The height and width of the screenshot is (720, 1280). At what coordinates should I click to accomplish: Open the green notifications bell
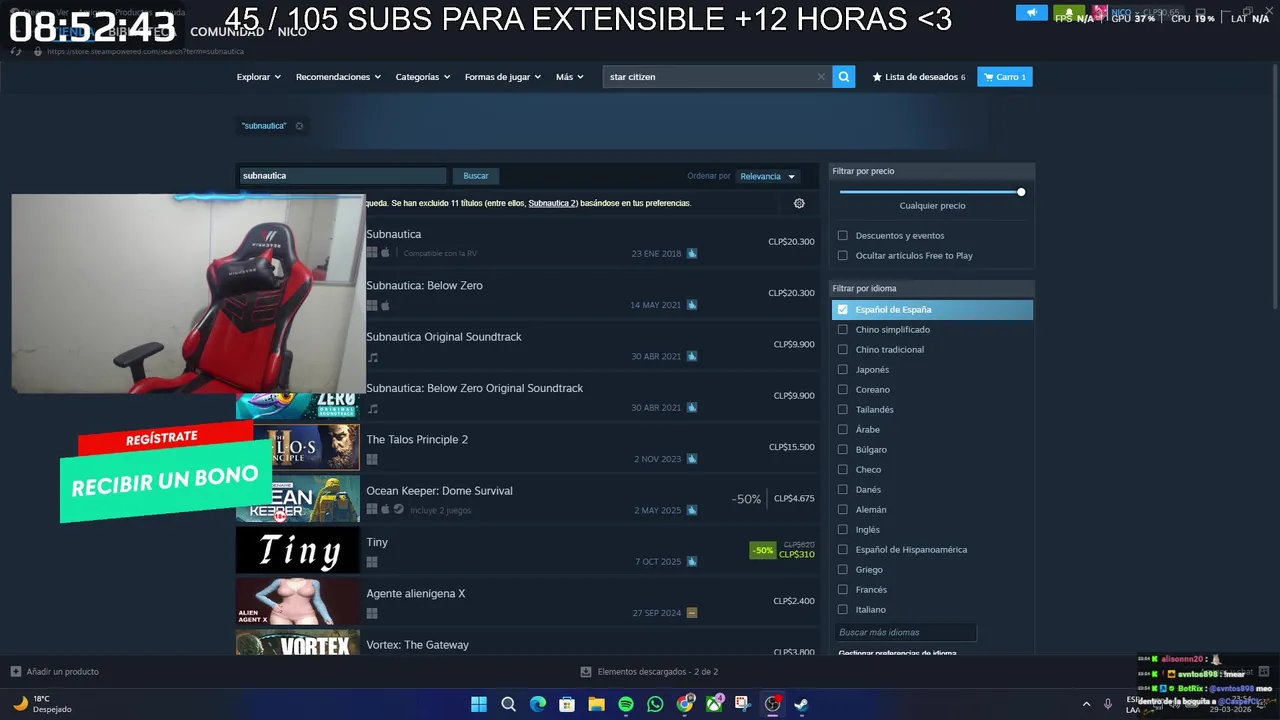[1068, 13]
